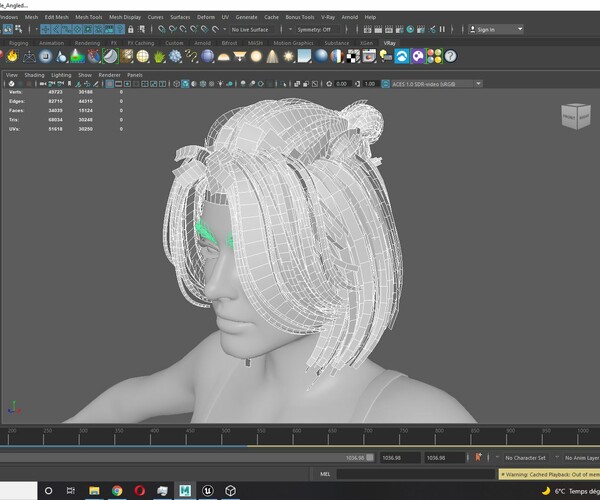Image resolution: width=600 pixels, height=500 pixels.
Task: Click the green cone volume shelf icon
Action: click(x=77, y=57)
